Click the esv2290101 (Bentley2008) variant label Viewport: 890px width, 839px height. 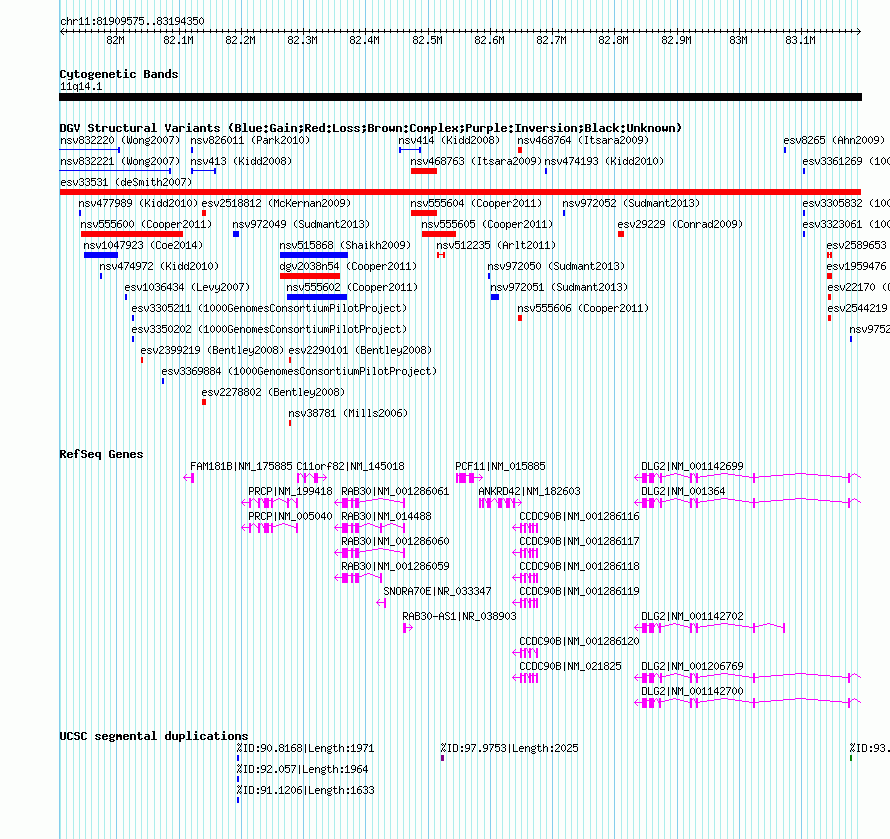[x=360, y=350]
